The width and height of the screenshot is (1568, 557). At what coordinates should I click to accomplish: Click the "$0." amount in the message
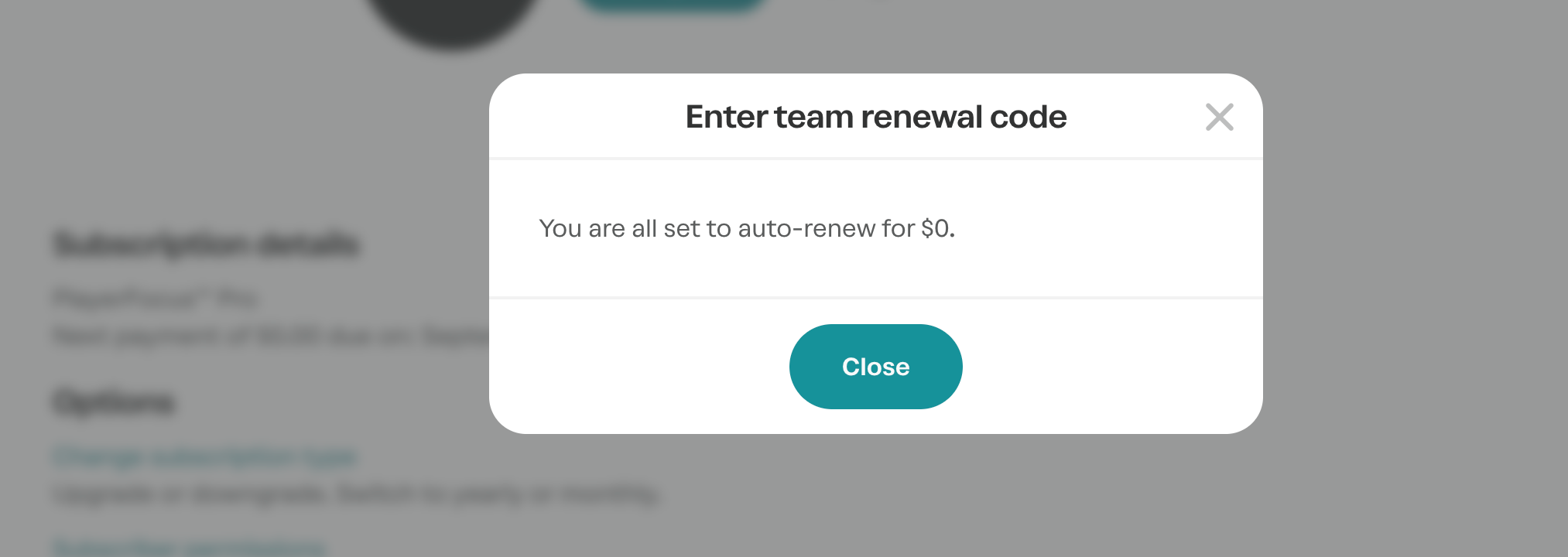pos(938,228)
